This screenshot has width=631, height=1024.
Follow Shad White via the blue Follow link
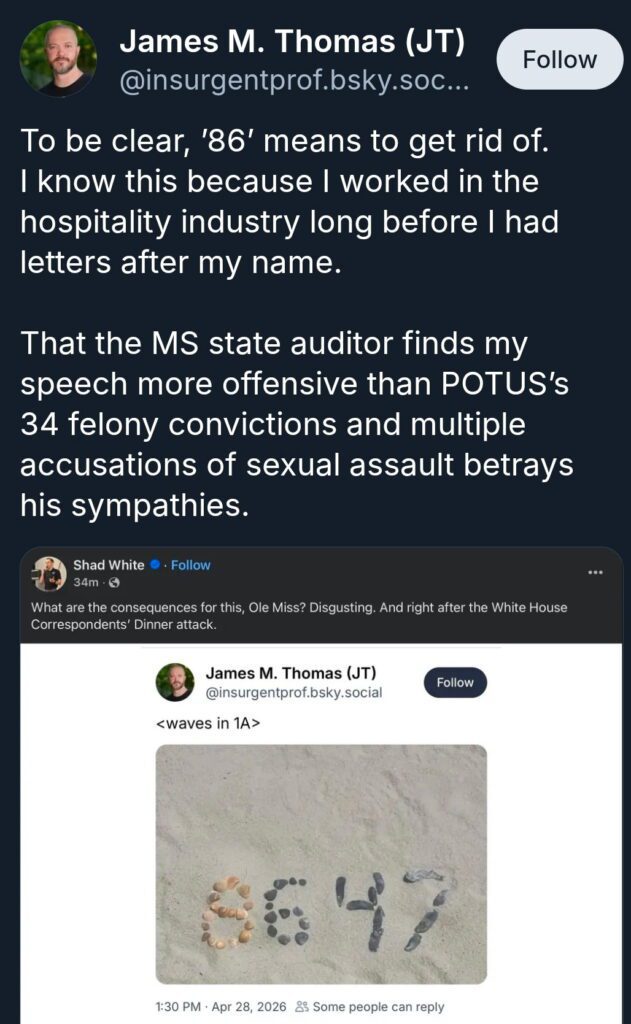click(x=191, y=565)
